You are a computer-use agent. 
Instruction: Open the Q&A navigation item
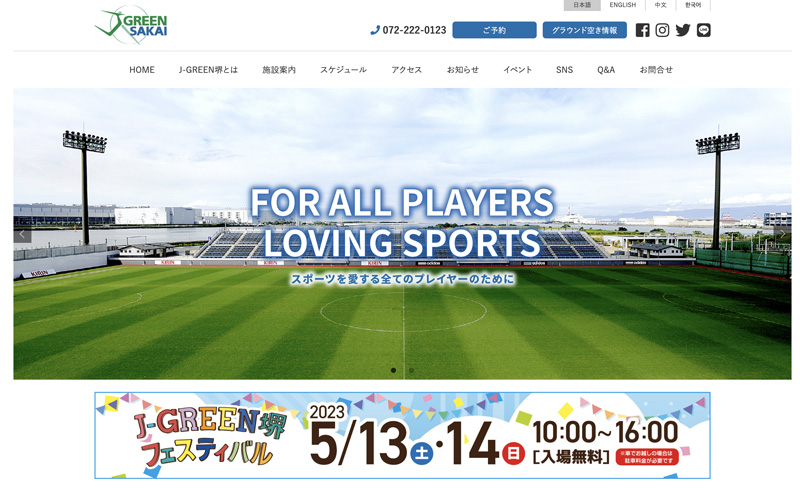[x=606, y=70]
